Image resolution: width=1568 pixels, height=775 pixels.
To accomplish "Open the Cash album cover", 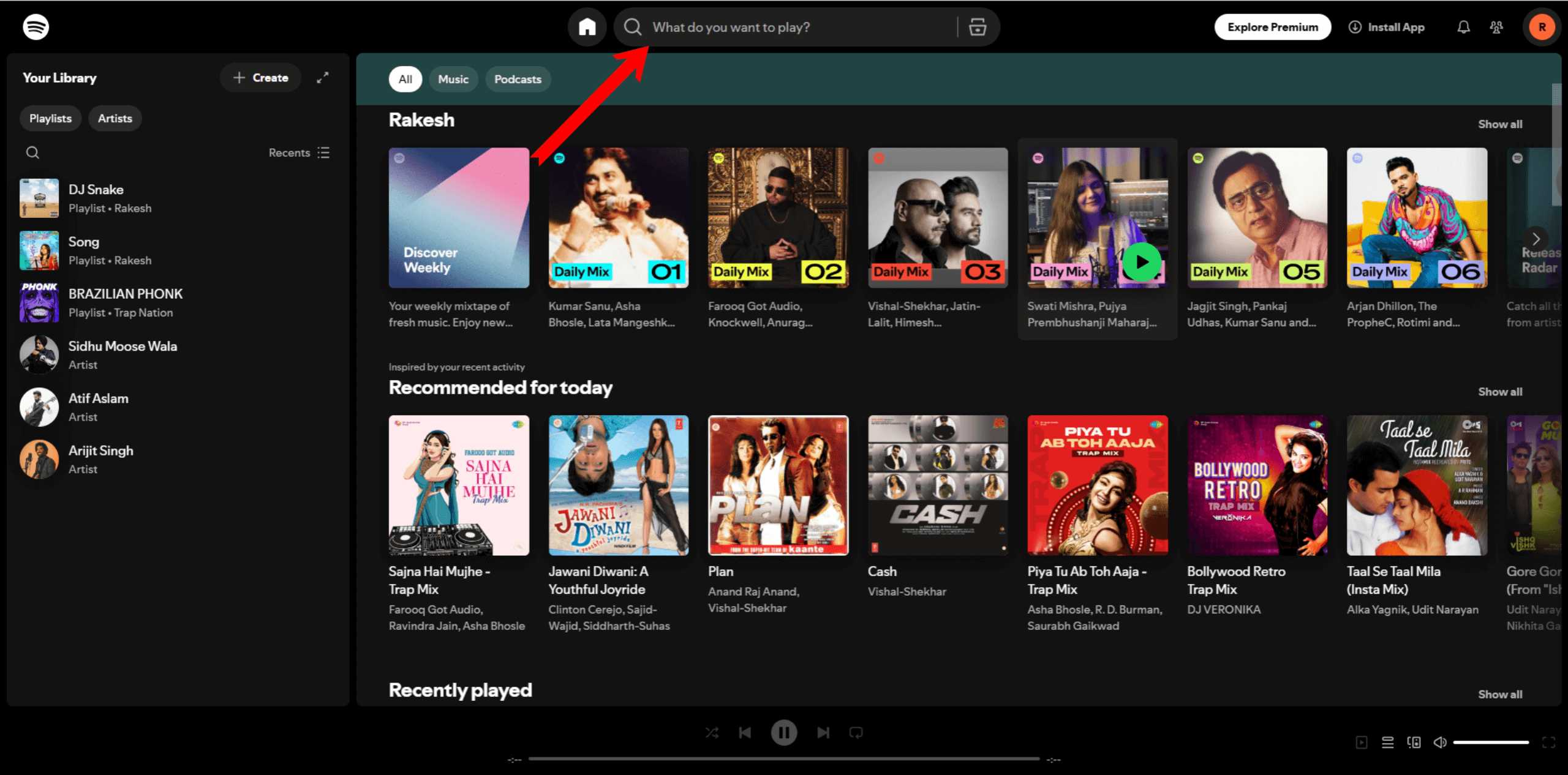I will 938,485.
